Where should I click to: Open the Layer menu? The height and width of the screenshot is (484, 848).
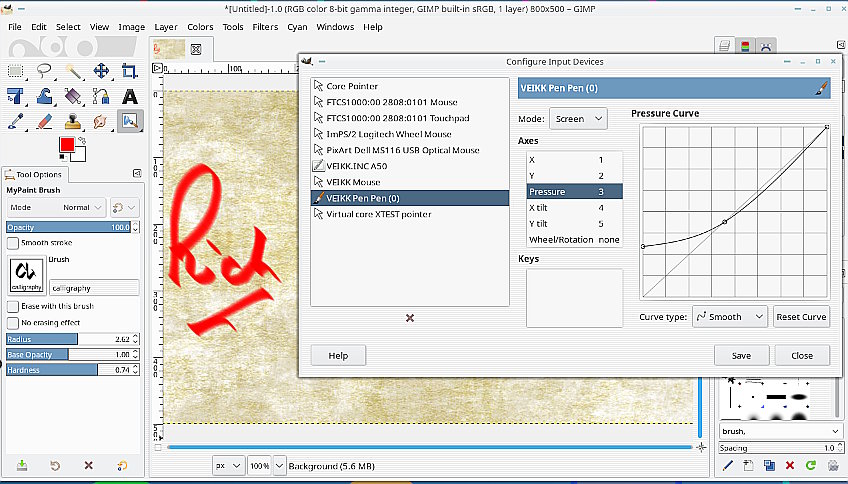click(x=166, y=27)
